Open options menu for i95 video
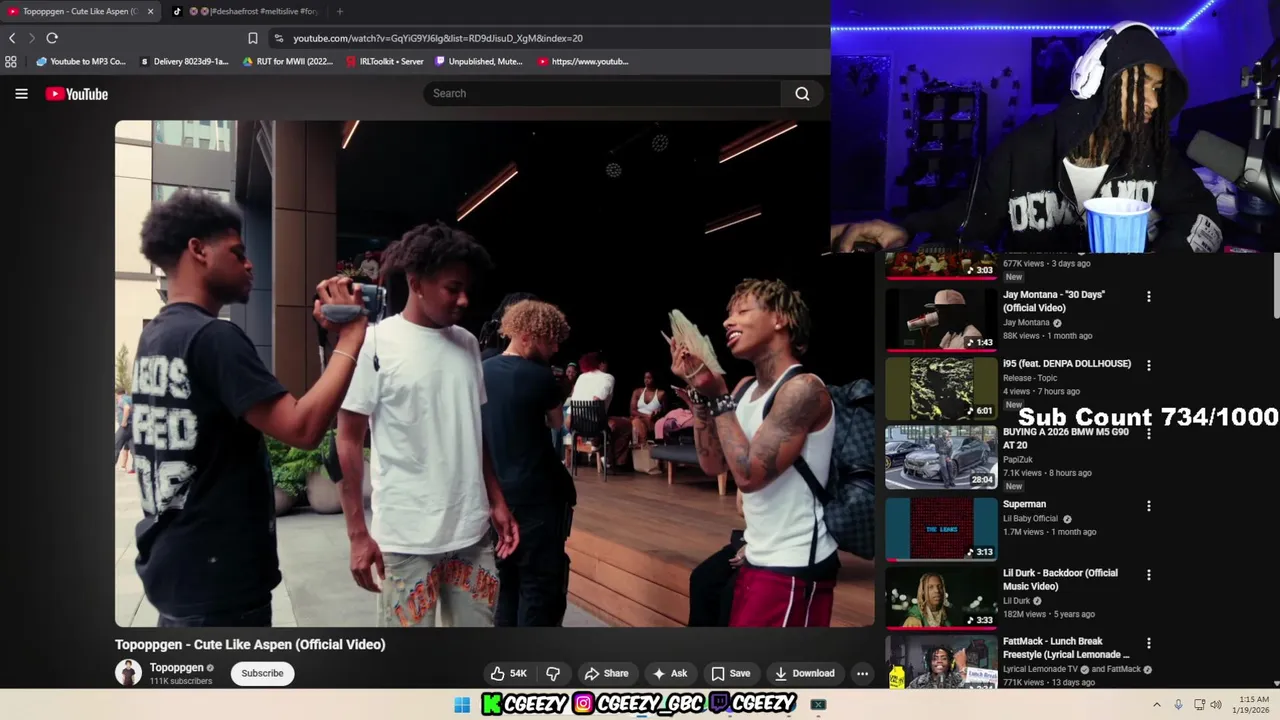The image size is (1280, 720). coord(1148,366)
